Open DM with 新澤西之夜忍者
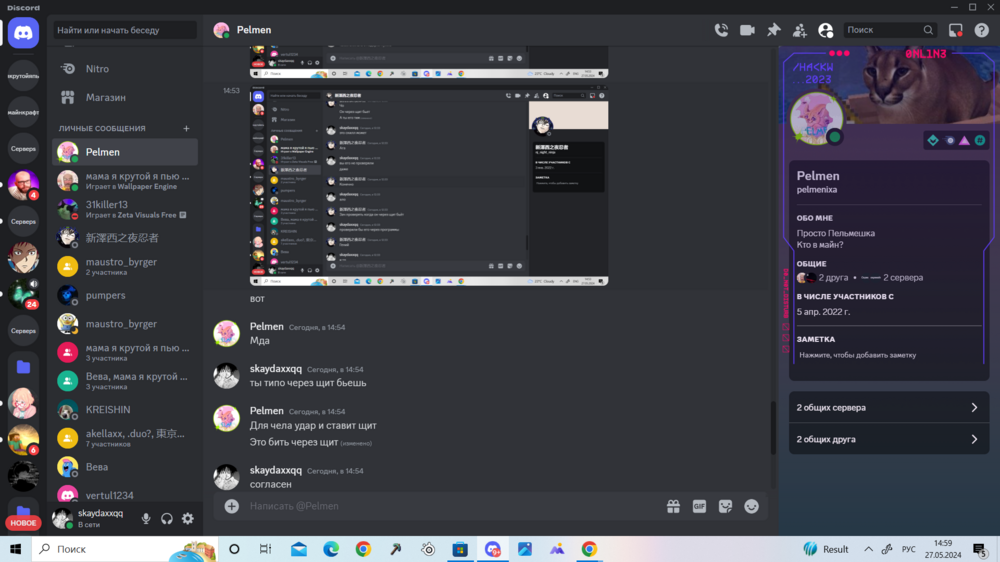The image size is (1000, 562). point(124,238)
